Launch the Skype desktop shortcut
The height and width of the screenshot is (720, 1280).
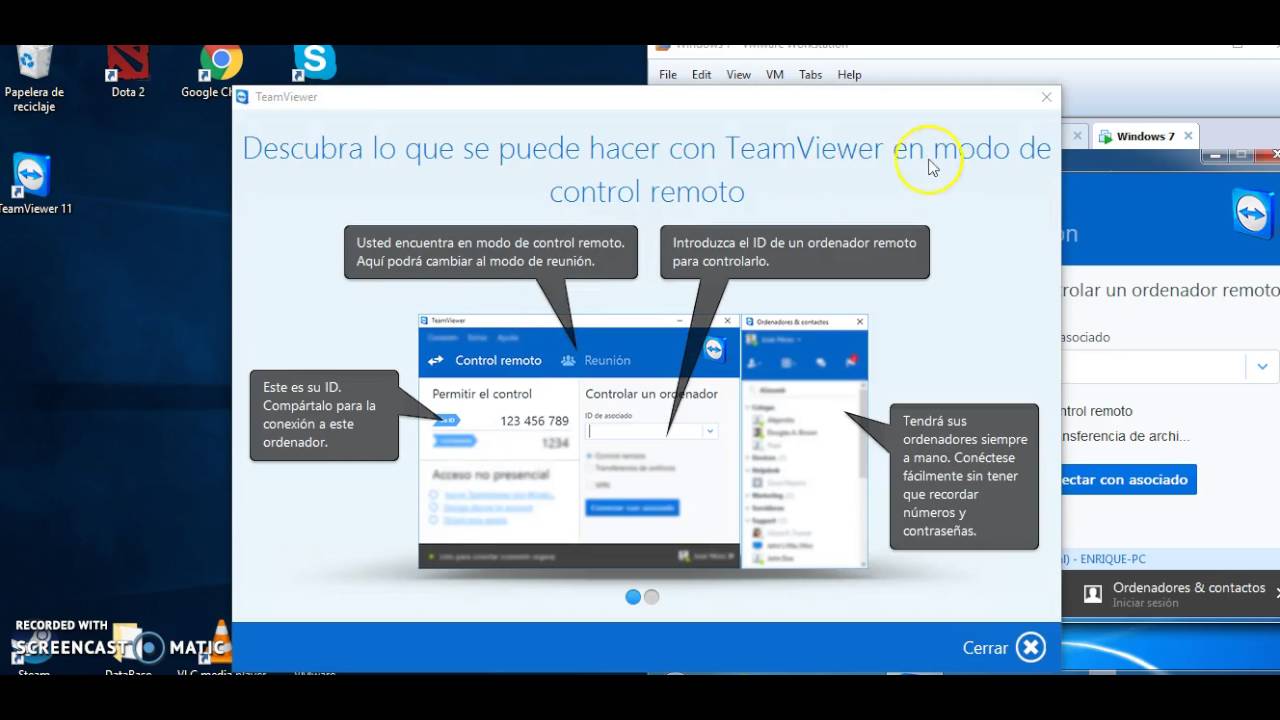coord(314,63)
